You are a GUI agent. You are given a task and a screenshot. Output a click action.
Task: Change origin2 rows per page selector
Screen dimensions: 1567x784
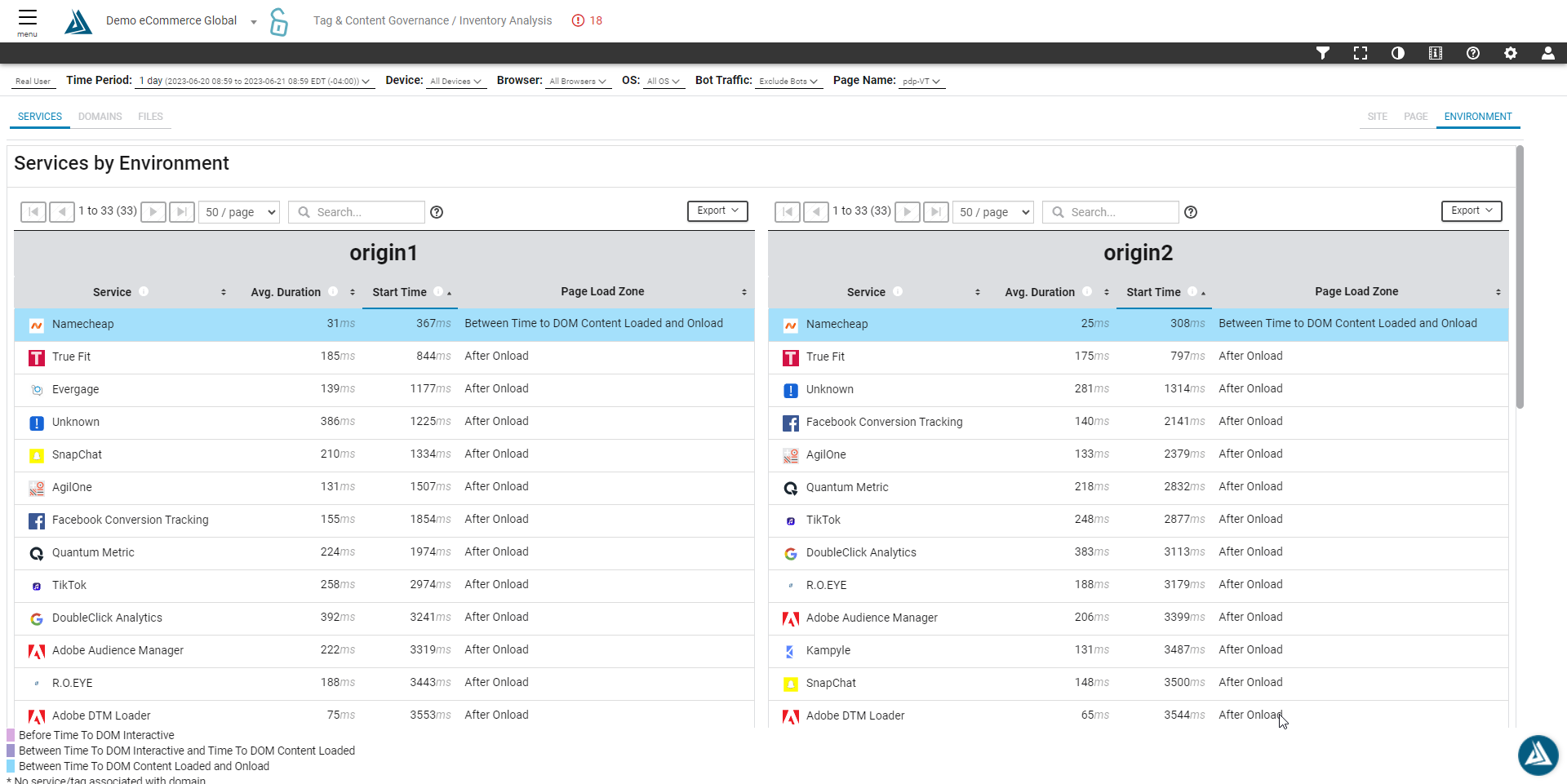[x=993, y=212]
